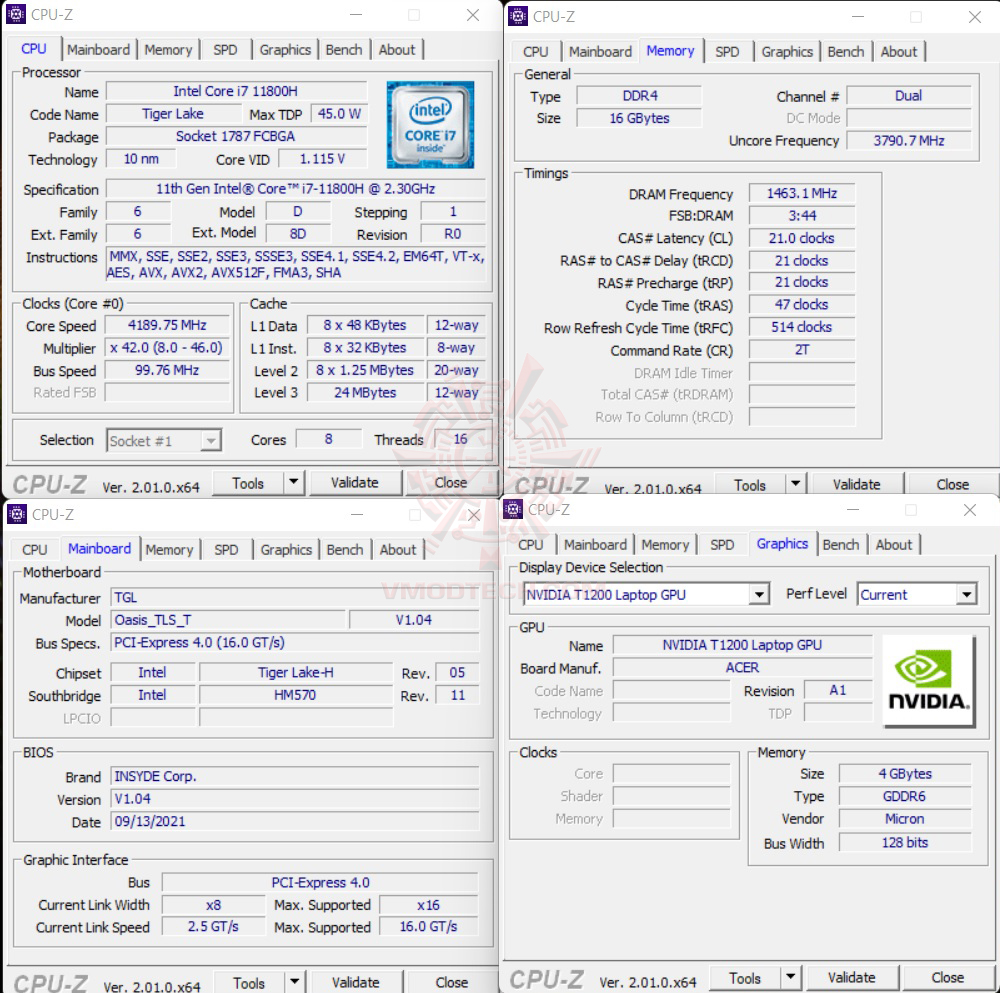
Task: Open Bench tab in the CPU window
Action: click(x=344, y=50)
